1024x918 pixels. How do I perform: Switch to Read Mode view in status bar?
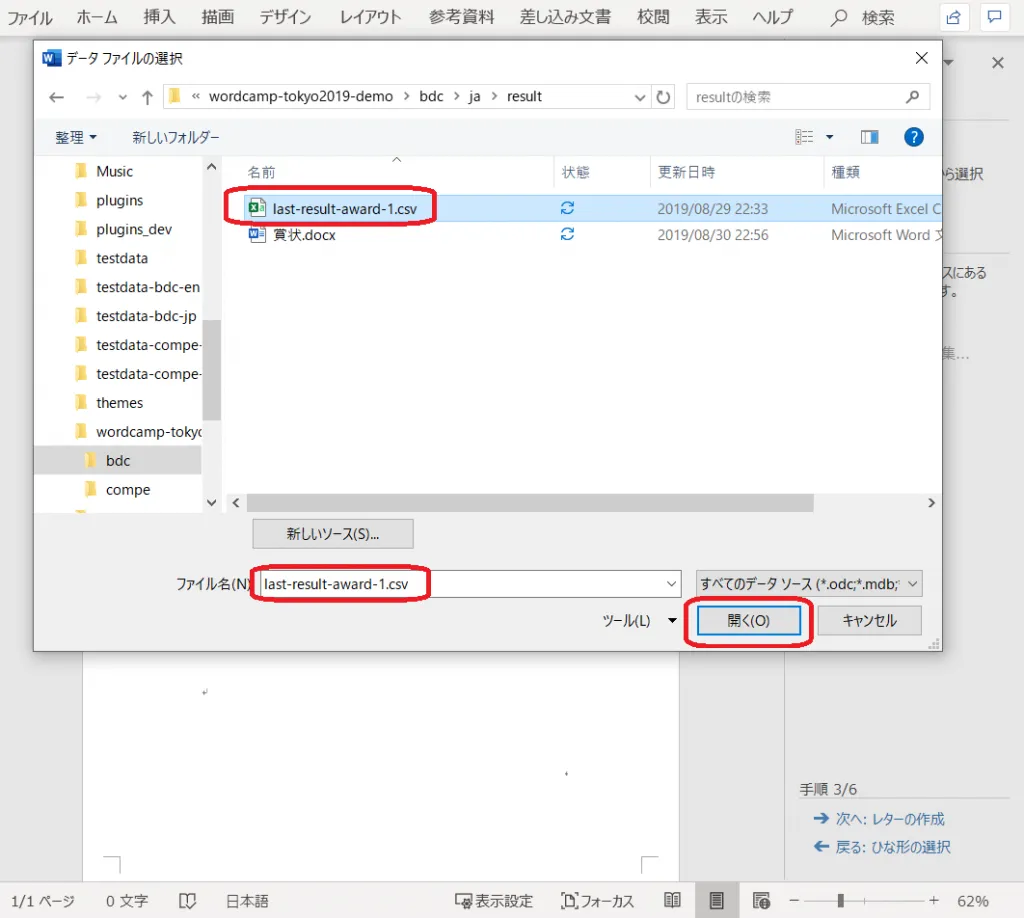(673, 900)
